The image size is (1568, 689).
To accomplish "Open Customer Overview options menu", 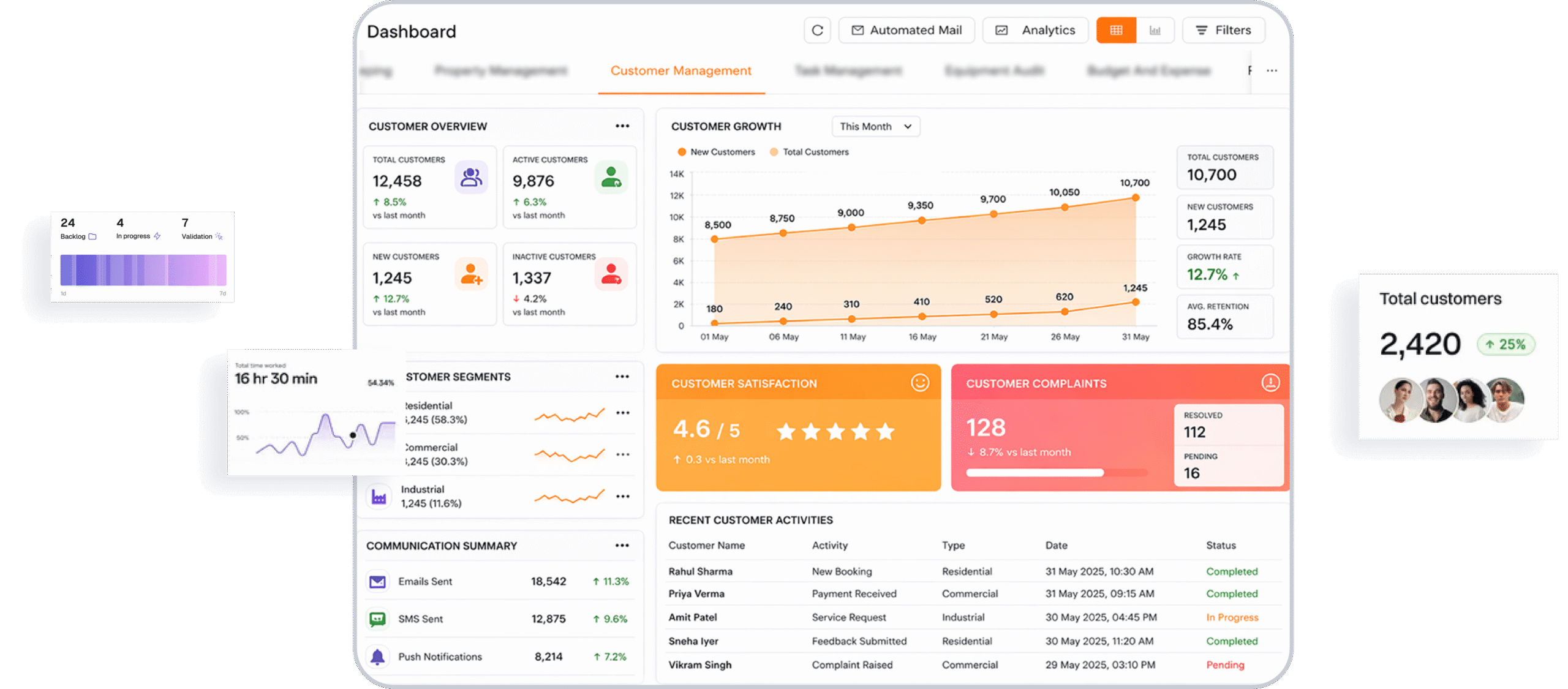I will (x=622, y=126).
